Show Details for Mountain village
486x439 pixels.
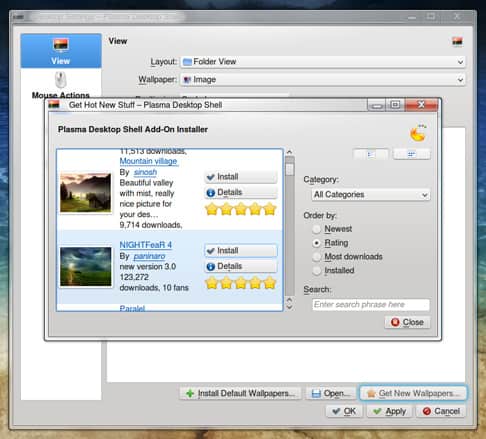pos(241,192)
